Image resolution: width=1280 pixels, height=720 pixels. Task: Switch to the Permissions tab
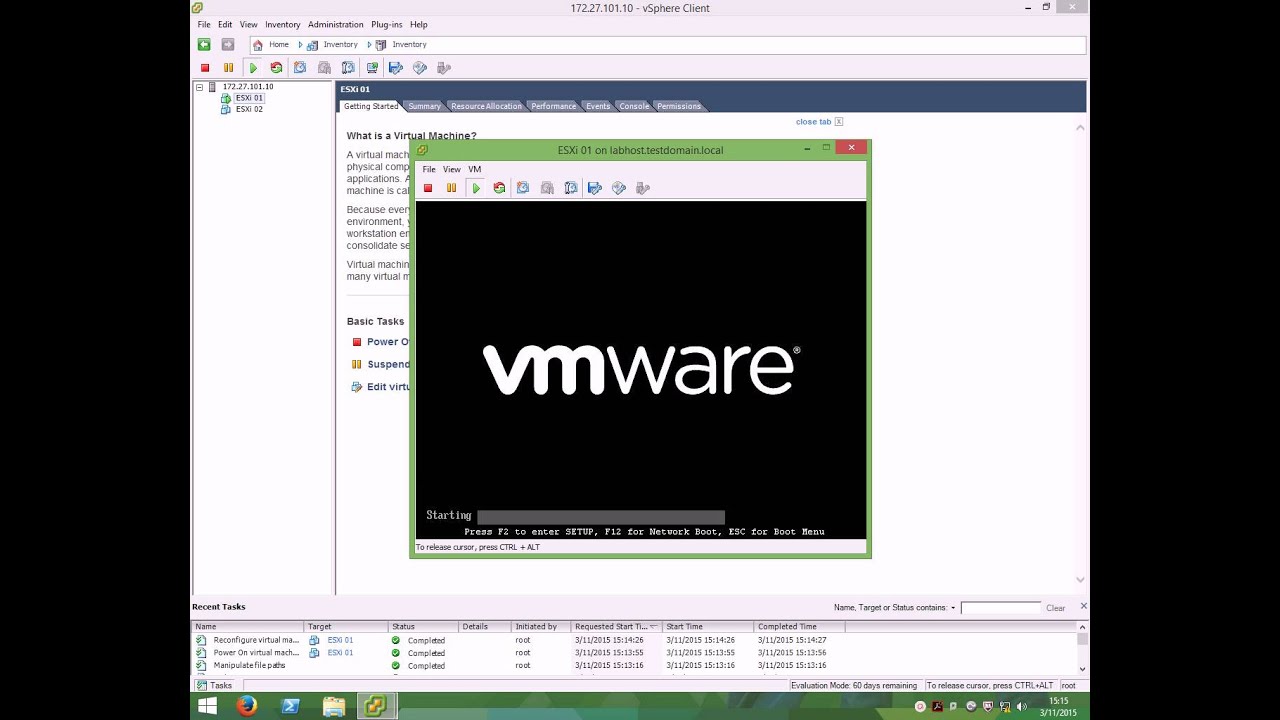click(679, 106)
